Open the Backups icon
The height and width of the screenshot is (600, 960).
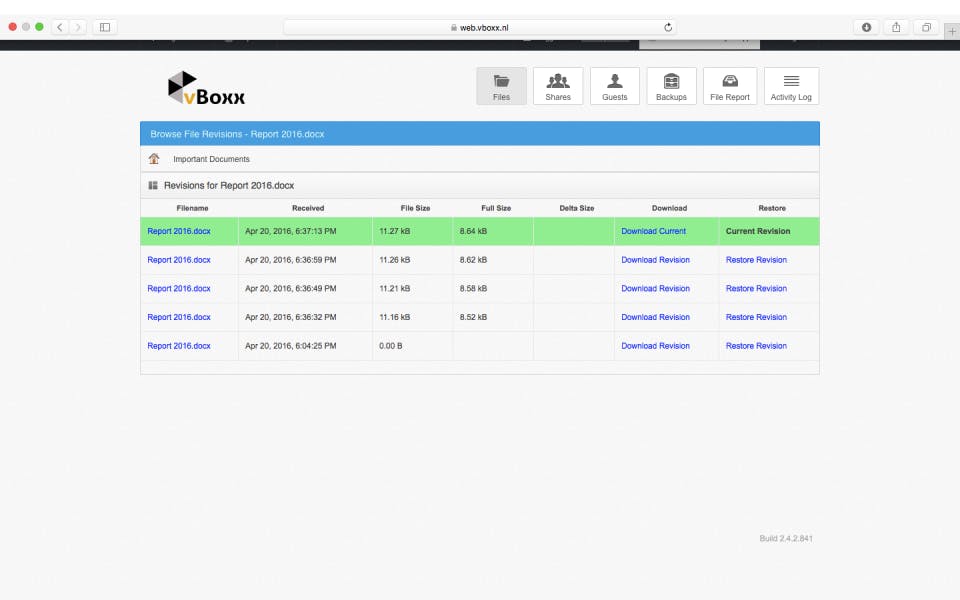(x=671, y=86)
